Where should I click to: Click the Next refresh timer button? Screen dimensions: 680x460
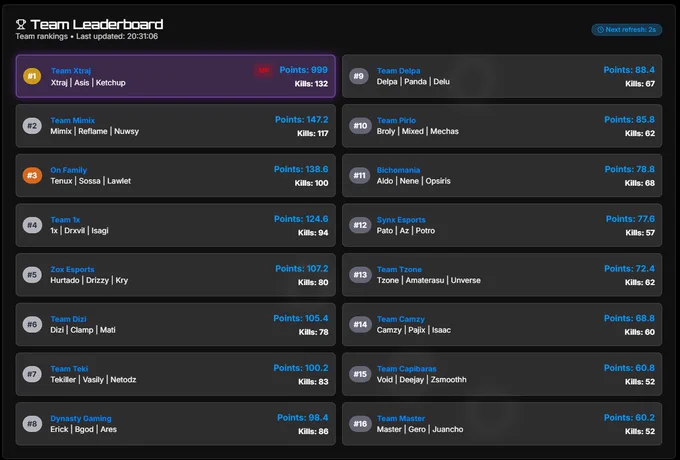[x=627, y=30]
